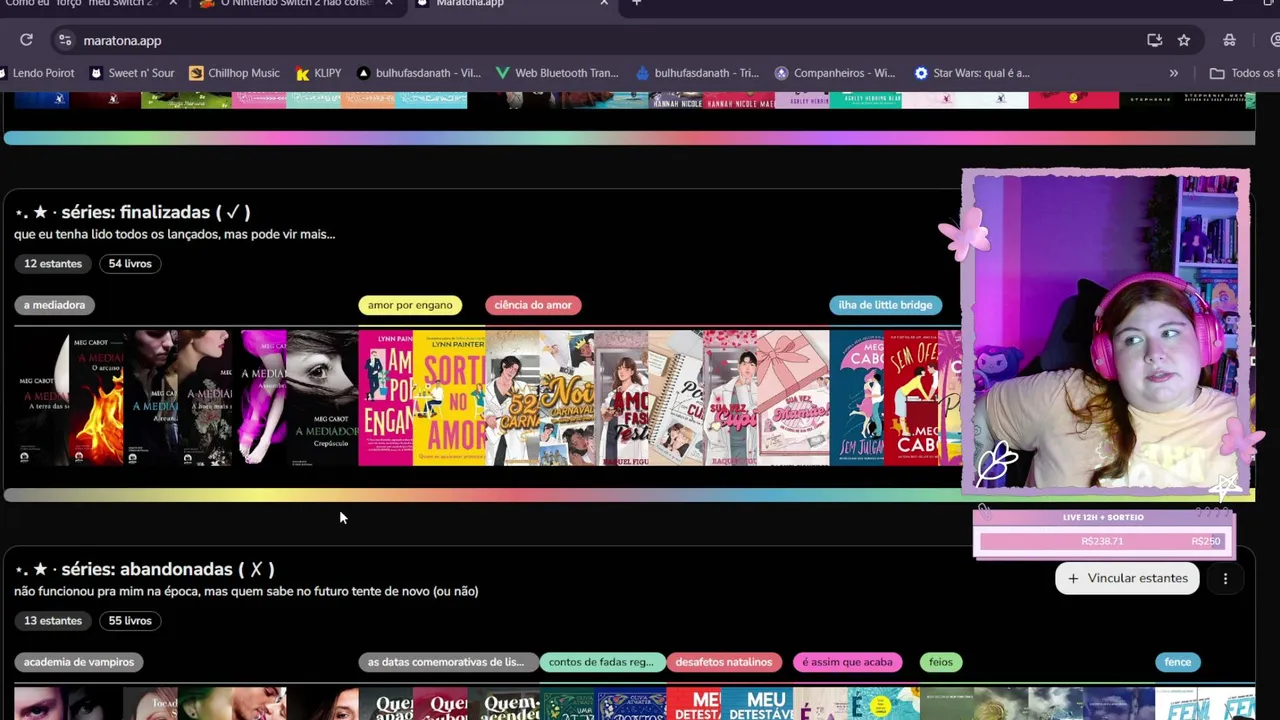The image size is (1280, 720).
Task: Switch to the 'meu Switch 2' tab
Action: tap(80, 3)
